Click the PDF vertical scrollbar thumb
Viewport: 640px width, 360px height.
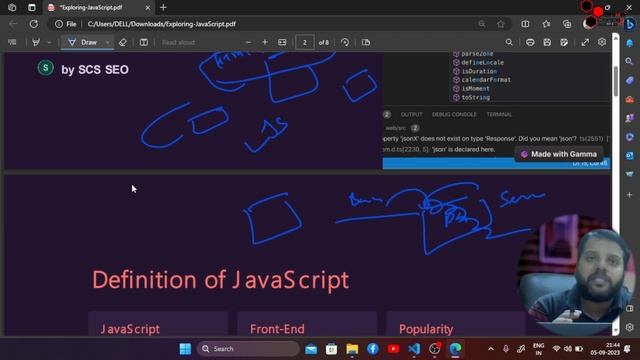(x=616, y=81)
